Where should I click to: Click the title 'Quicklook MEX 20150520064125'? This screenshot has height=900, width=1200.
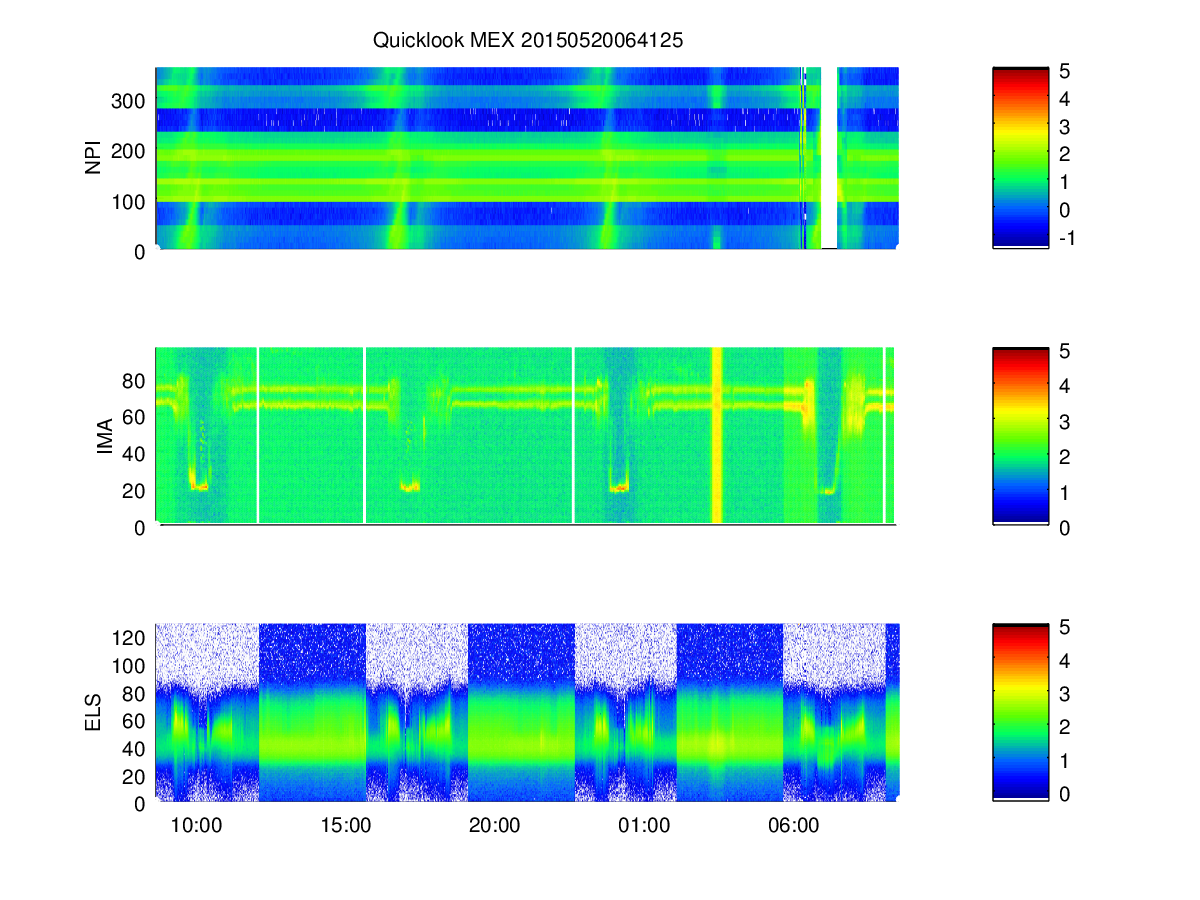point(527,41)
